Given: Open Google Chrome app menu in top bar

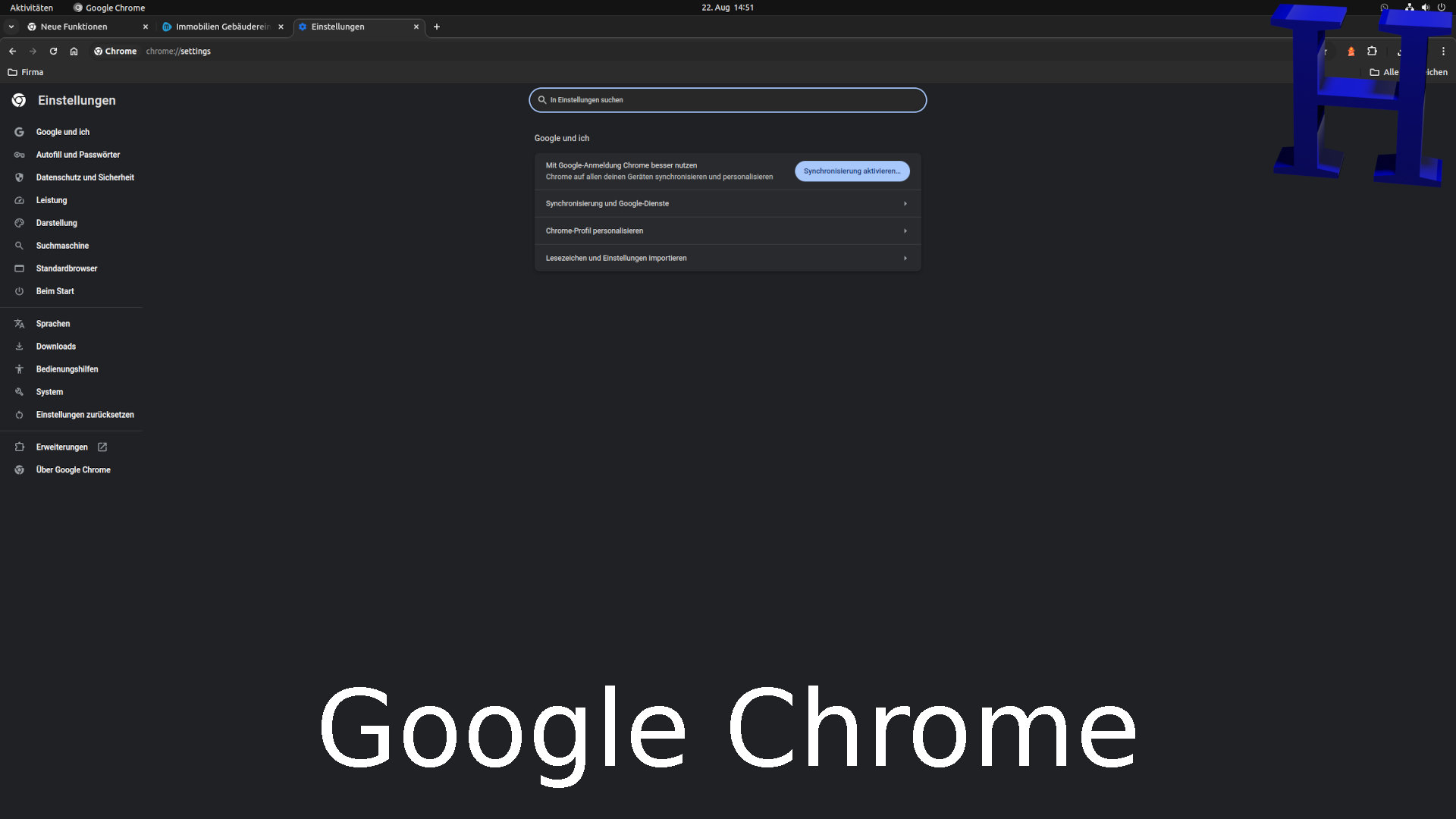Looking at the screenshot, I should pyautogui.click(x=109, y=8).
